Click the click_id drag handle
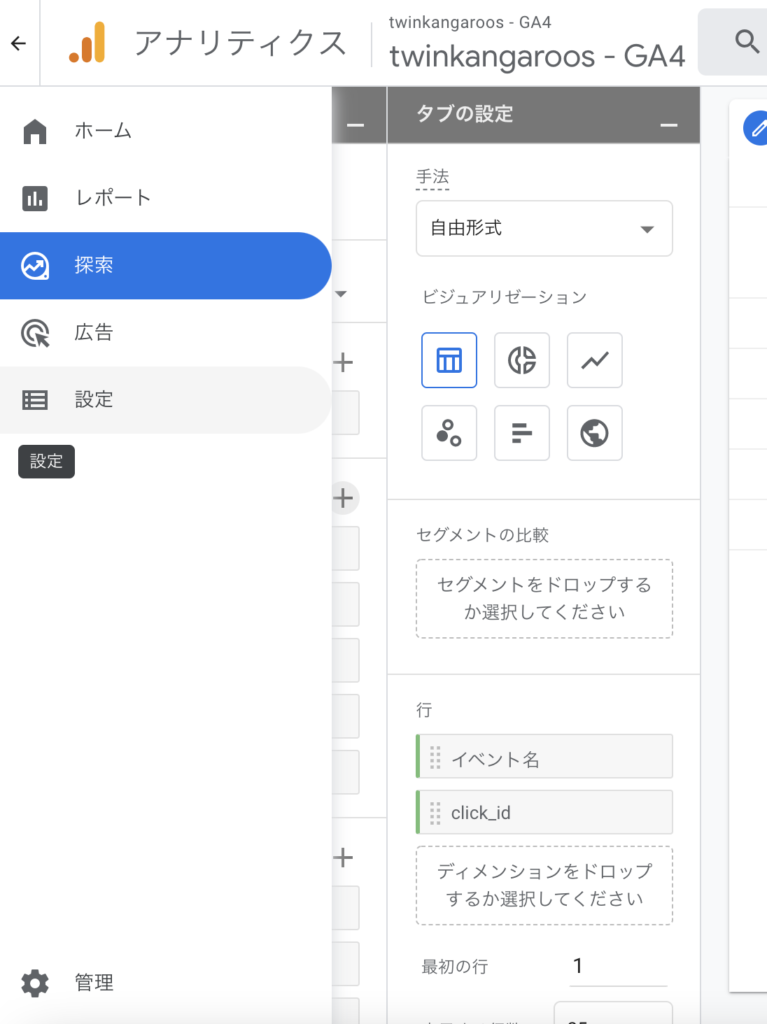Image resolution: width=767 pixels, height=1024 pixels. click(435, 813)
